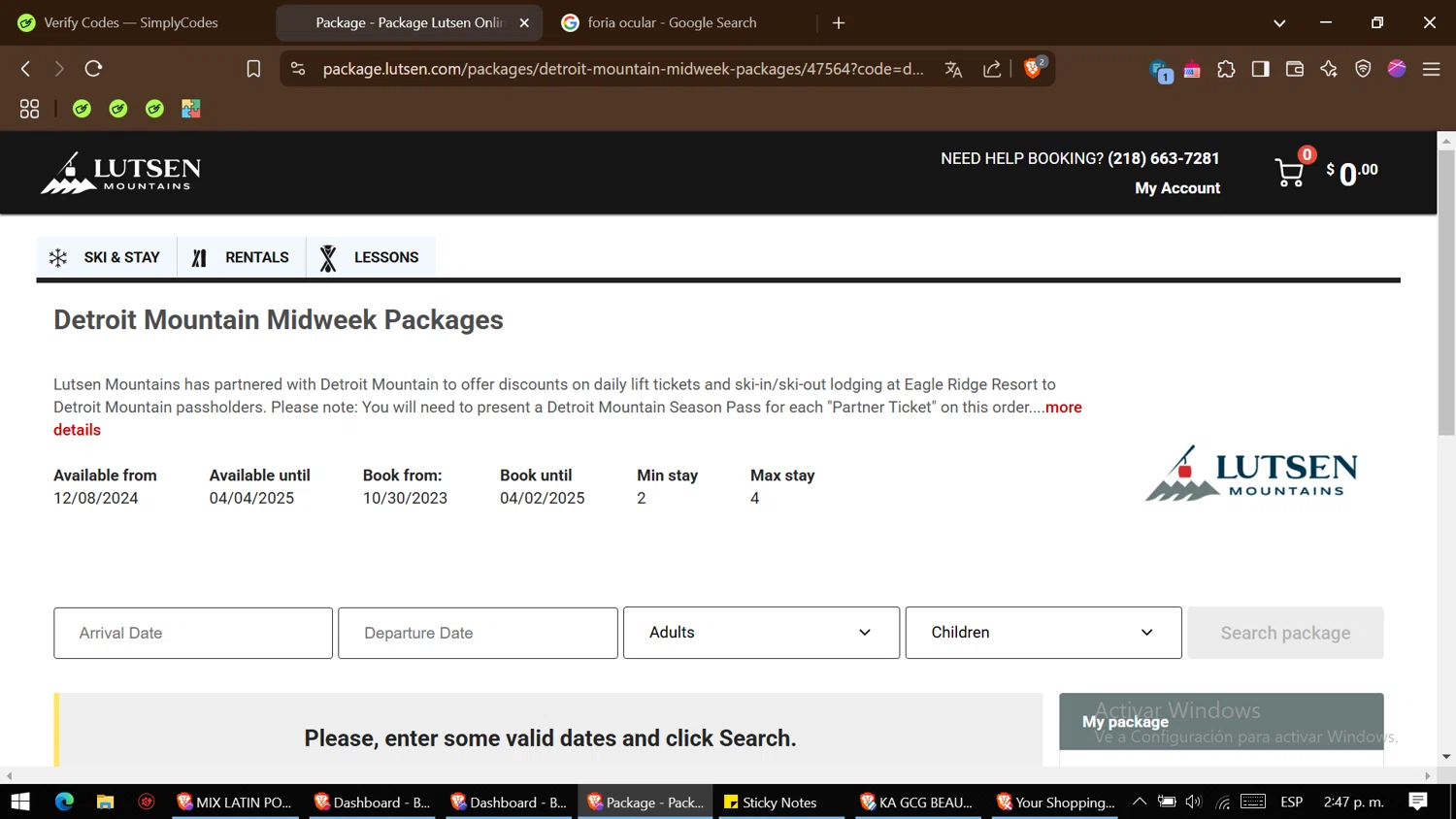Select the LESSONS tab
Viewport: 1456px width, 819px height.
point(371,257)
